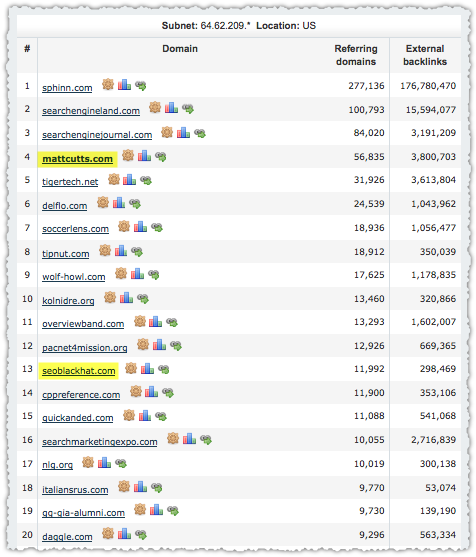The height and width of the screenshot is (557, 476).
Task: Open bar chart icon for cppreference.com
Action: 151,392
